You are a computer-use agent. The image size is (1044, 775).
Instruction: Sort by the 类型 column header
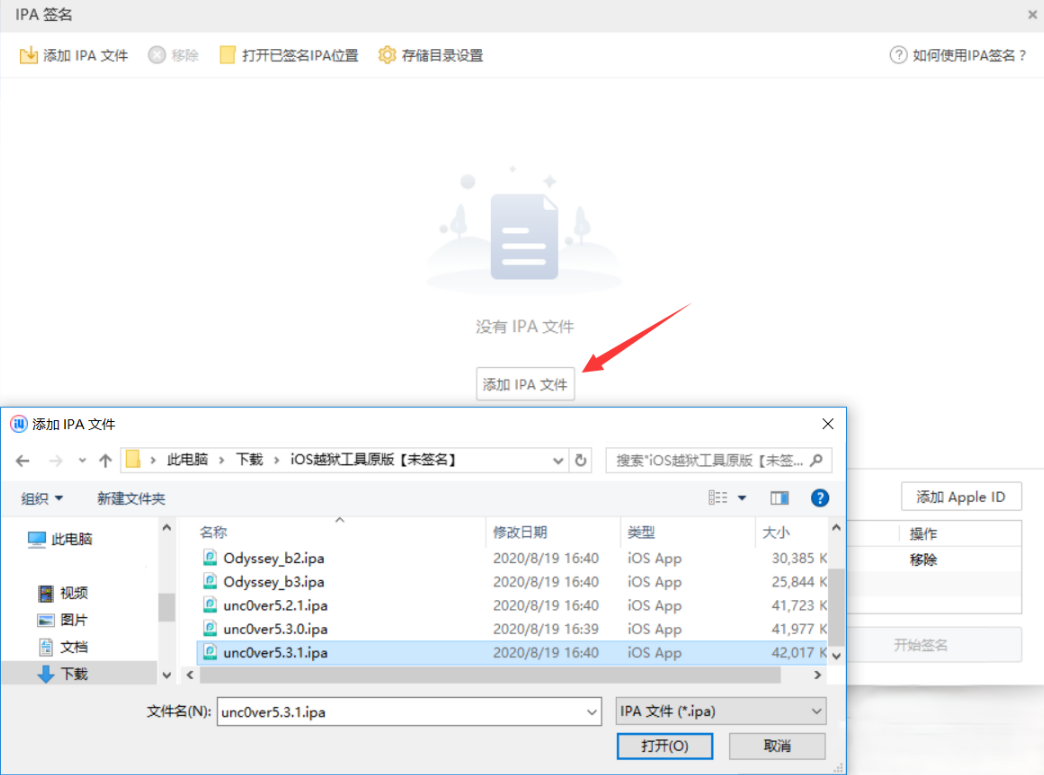[641, 533]
